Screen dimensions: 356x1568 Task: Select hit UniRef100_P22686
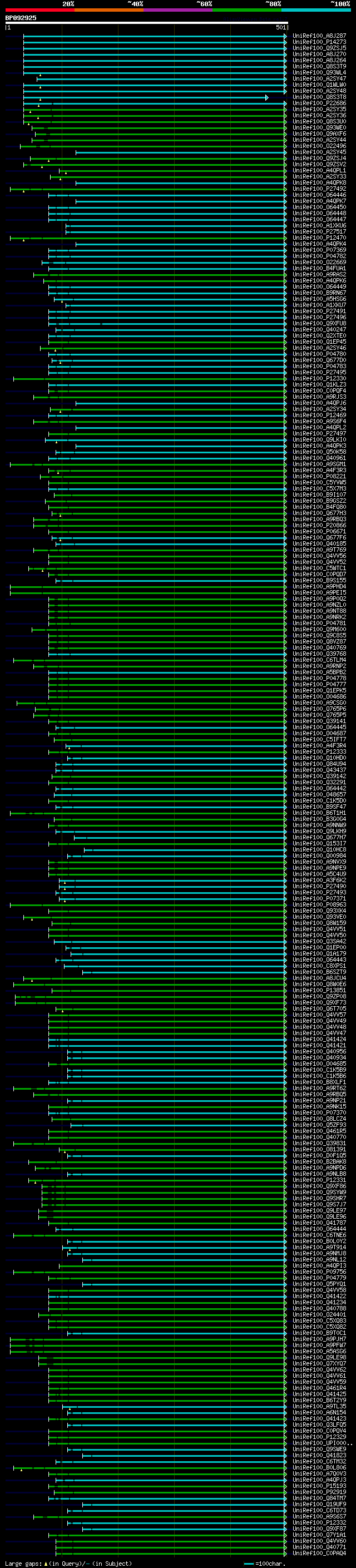pos(319,103)
